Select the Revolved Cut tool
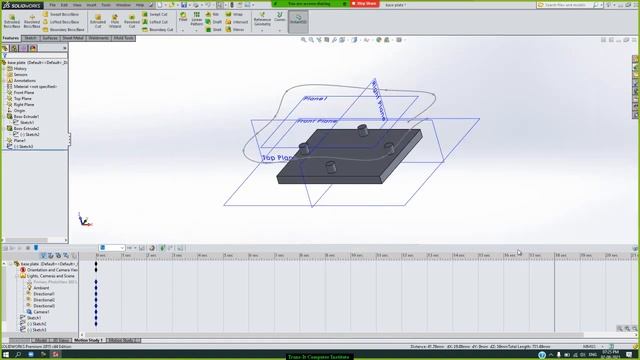Image resolution: width=640 pixels, height=360 pixels. click(x=131, y=20)
